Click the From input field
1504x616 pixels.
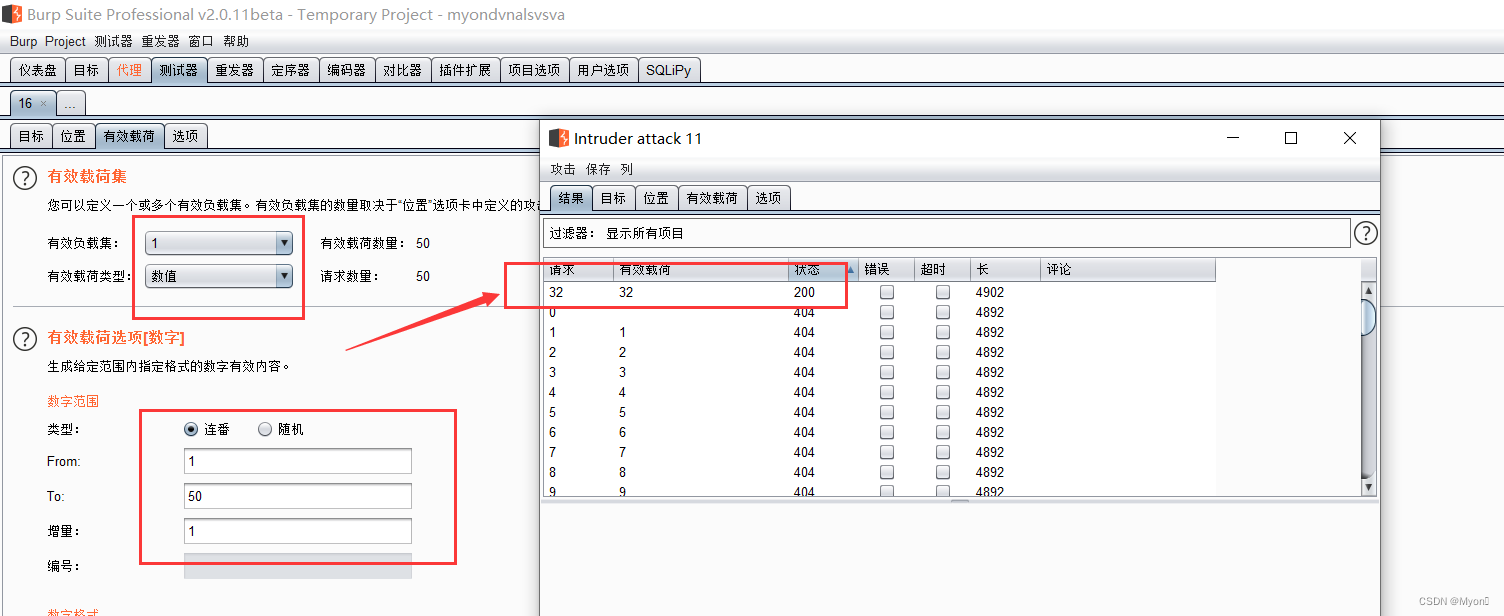pyautogui.click(x=298, y=461)
